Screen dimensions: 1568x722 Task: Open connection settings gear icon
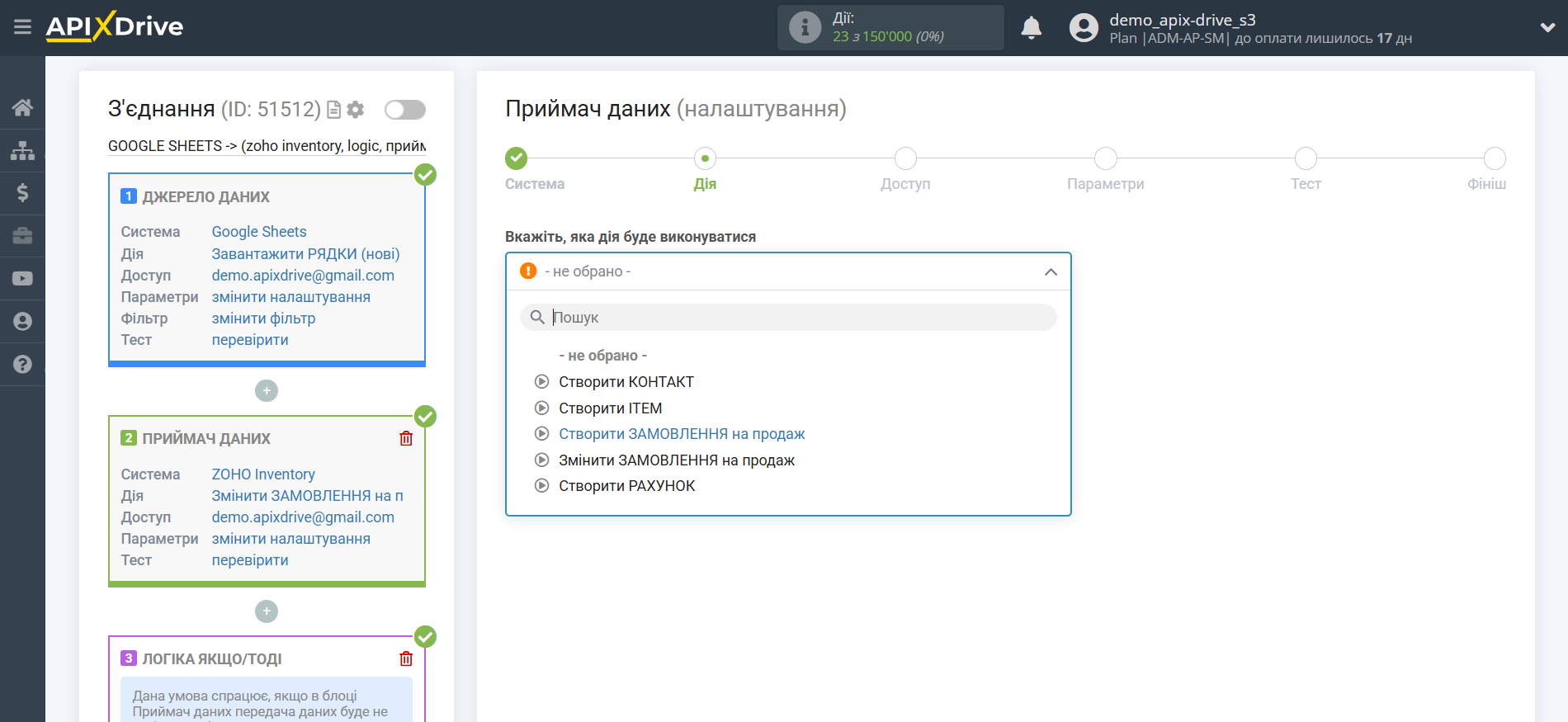356,110
